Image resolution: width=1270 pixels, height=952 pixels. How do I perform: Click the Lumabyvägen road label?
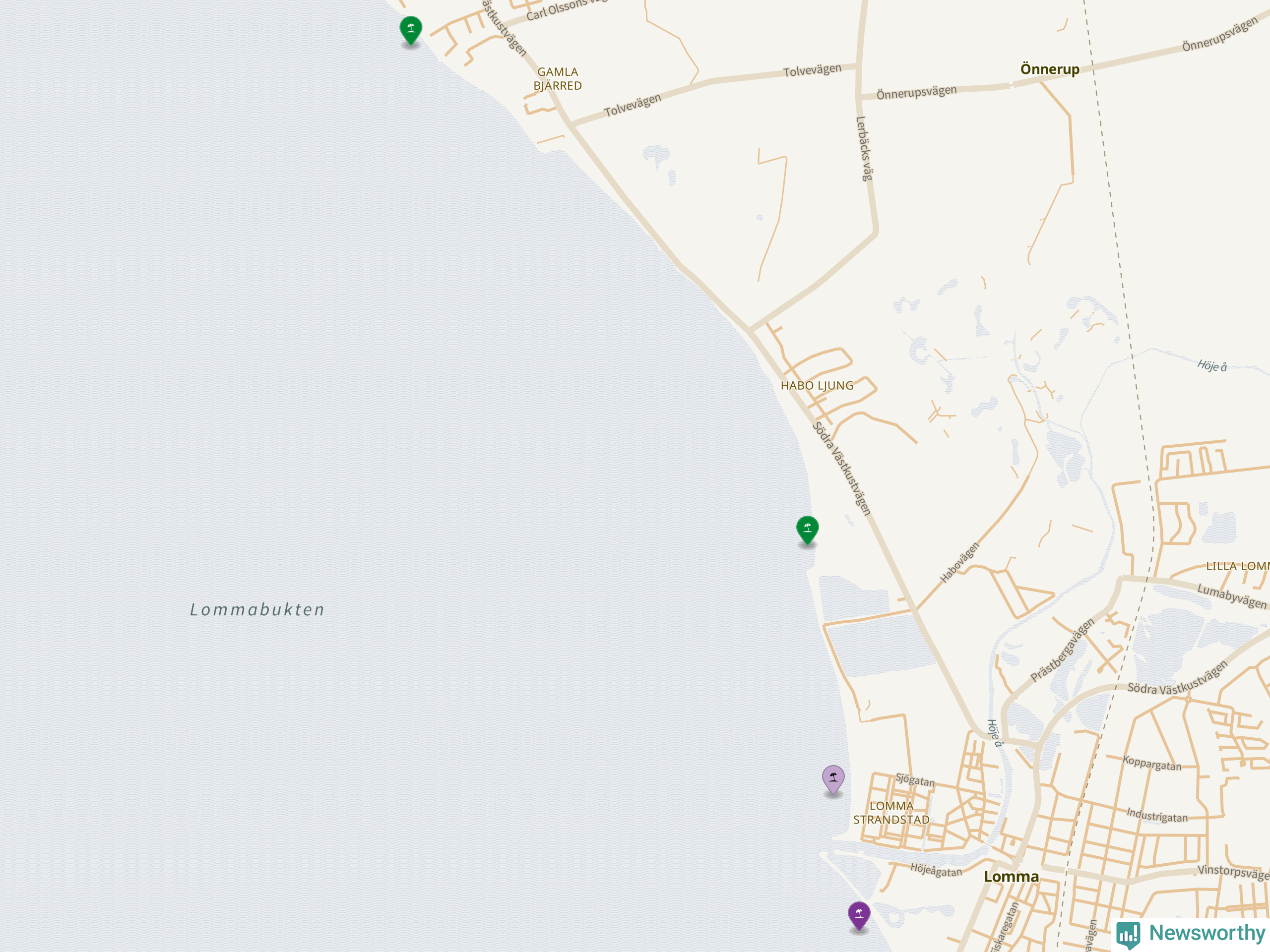1231,596
